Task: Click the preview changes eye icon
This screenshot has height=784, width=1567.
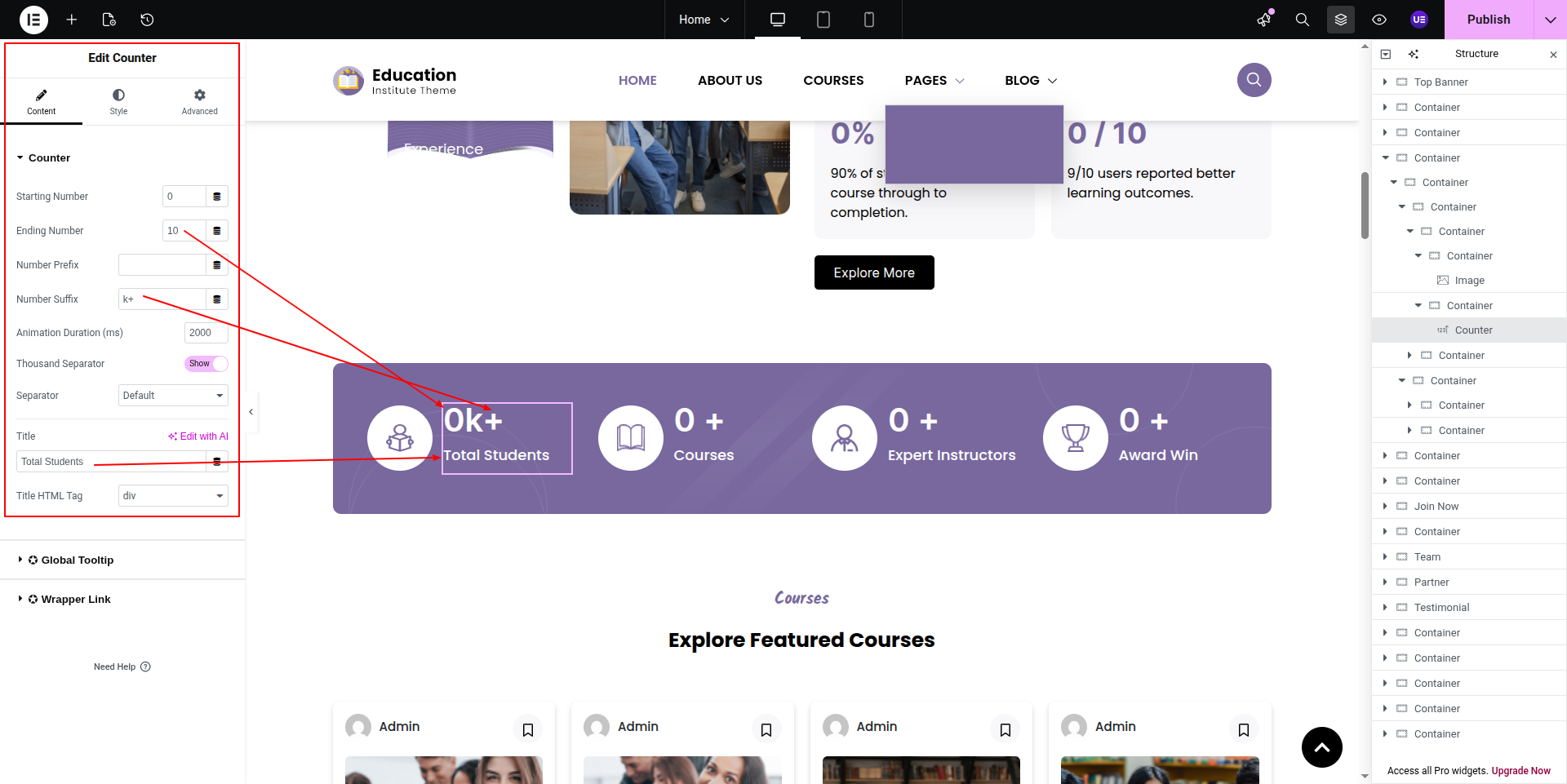Action: [x=1379, y=20]
